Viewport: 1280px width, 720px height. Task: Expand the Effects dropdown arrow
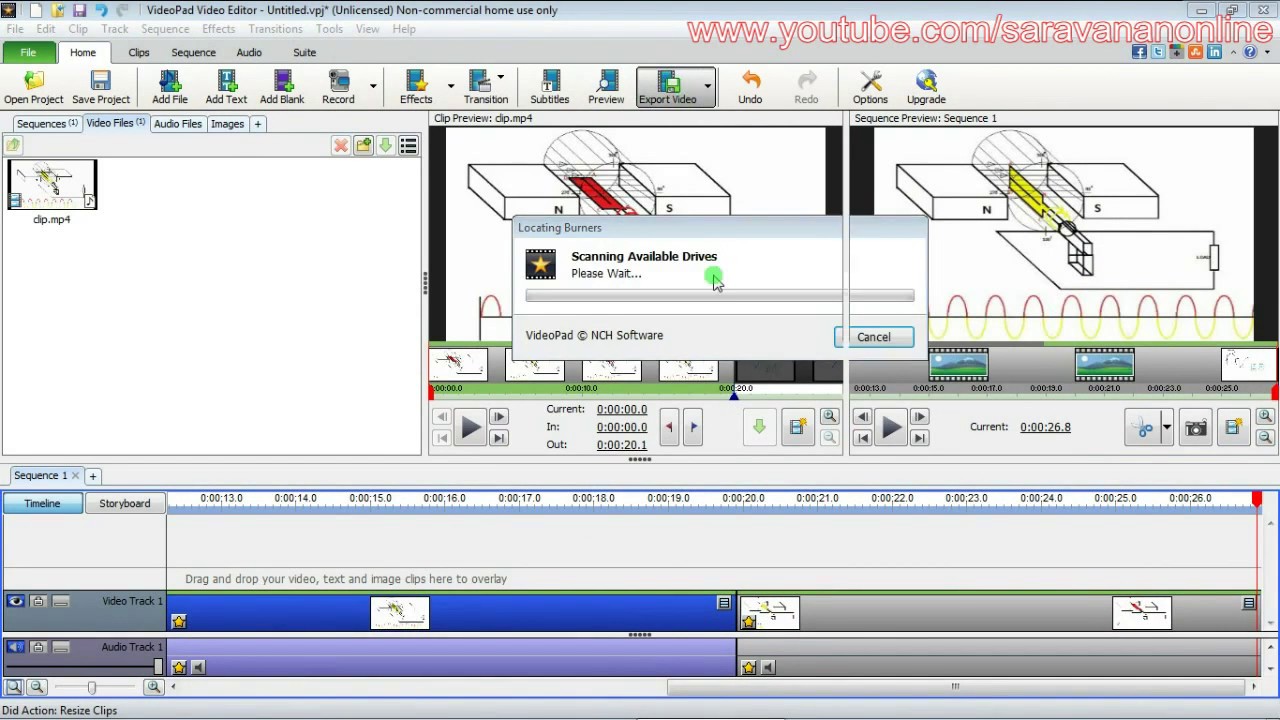tap(450, 87)
